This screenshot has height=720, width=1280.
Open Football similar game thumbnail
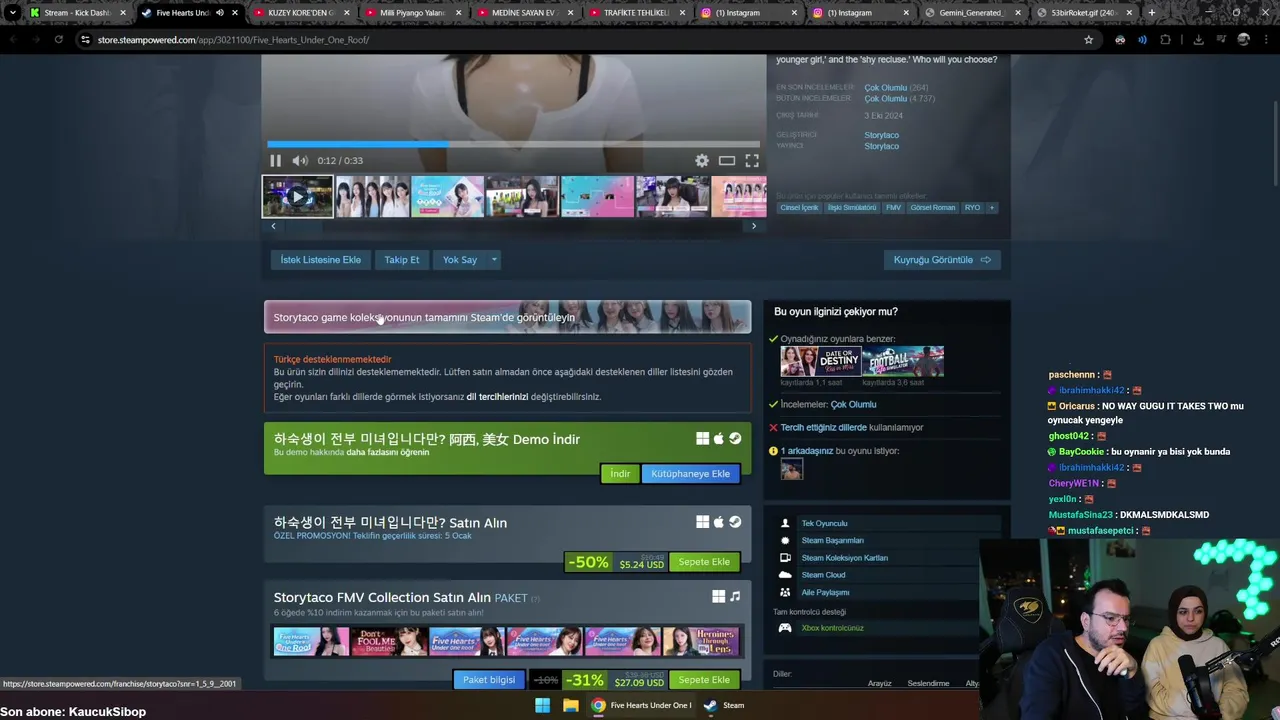[x=903, y=361]
